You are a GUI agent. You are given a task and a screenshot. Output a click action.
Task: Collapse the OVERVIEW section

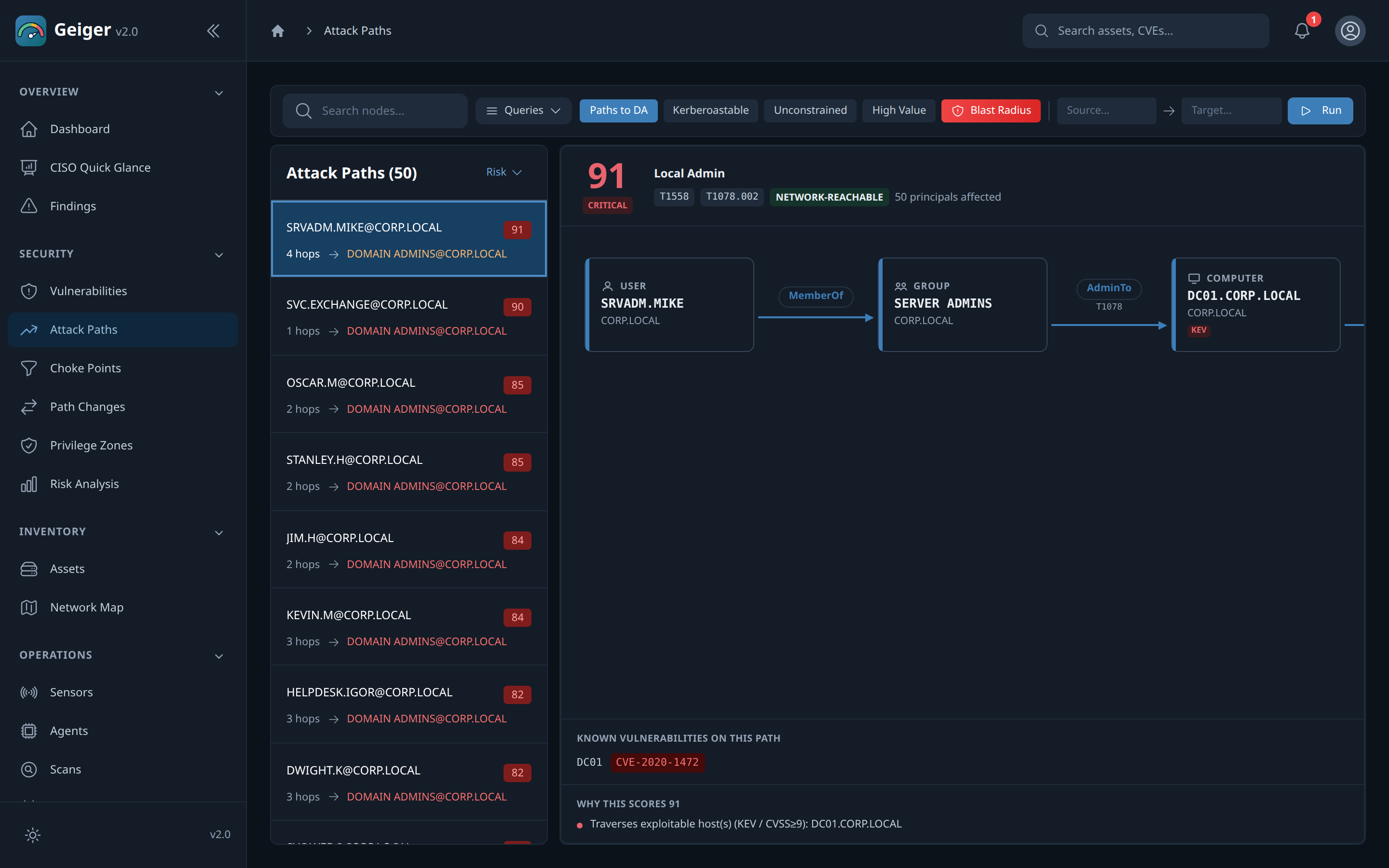tap(218, 93)
